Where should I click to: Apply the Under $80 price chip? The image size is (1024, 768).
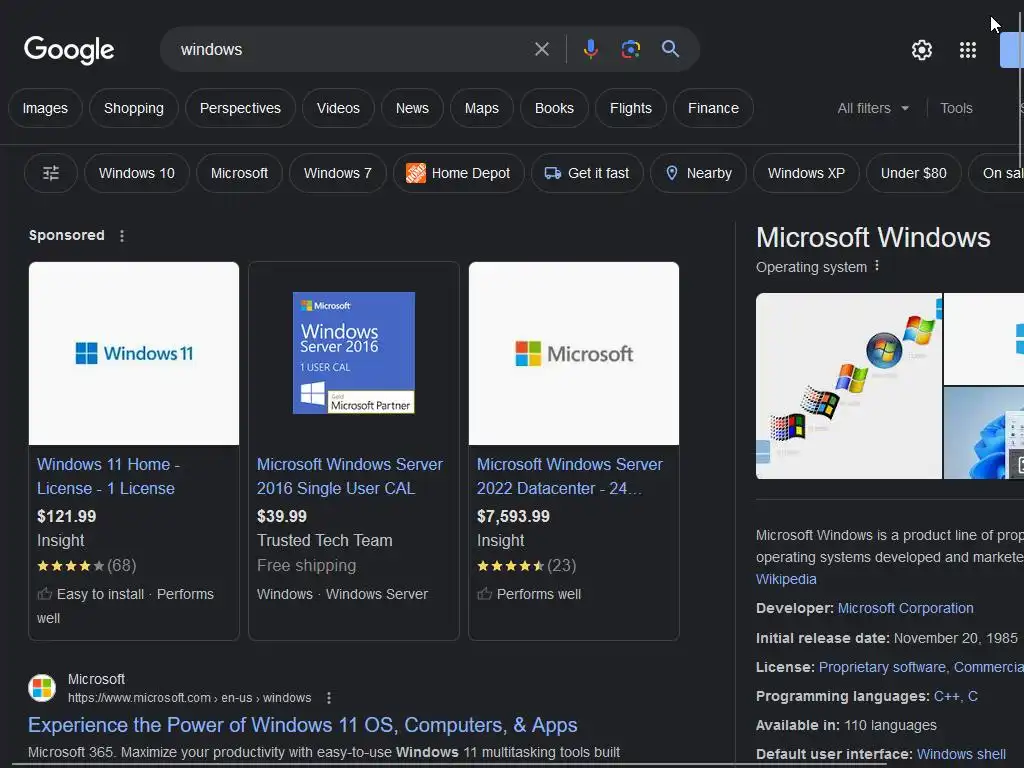coord(914,173)
